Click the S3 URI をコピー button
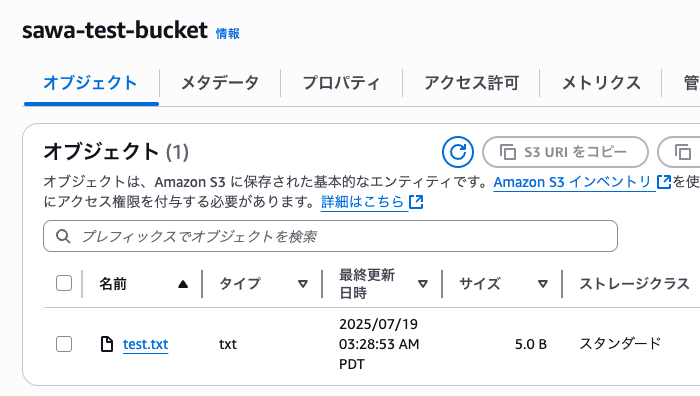 pyautogui.click(x=565, y=152)
